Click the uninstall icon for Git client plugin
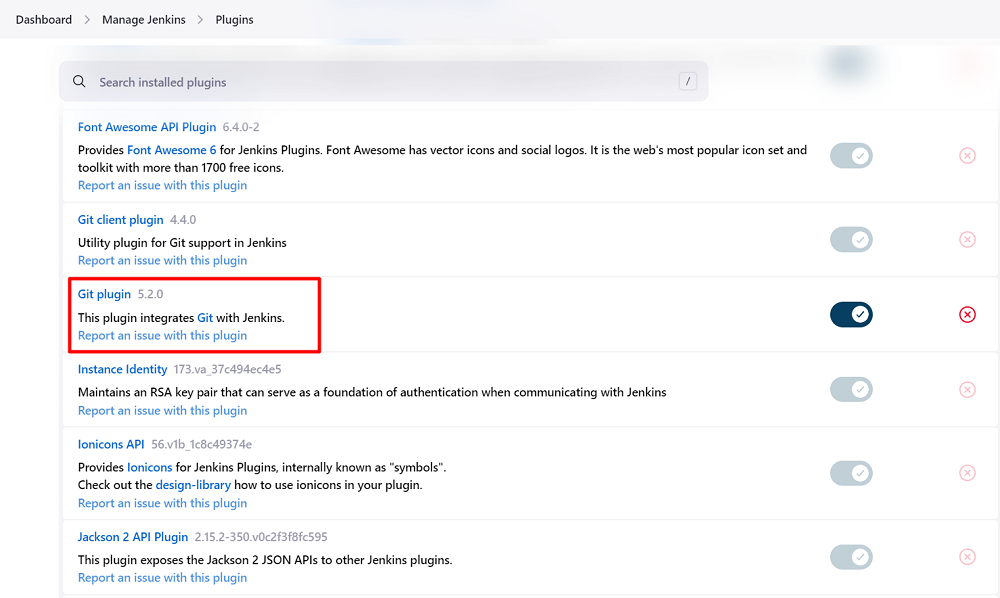 coord(967,240)
